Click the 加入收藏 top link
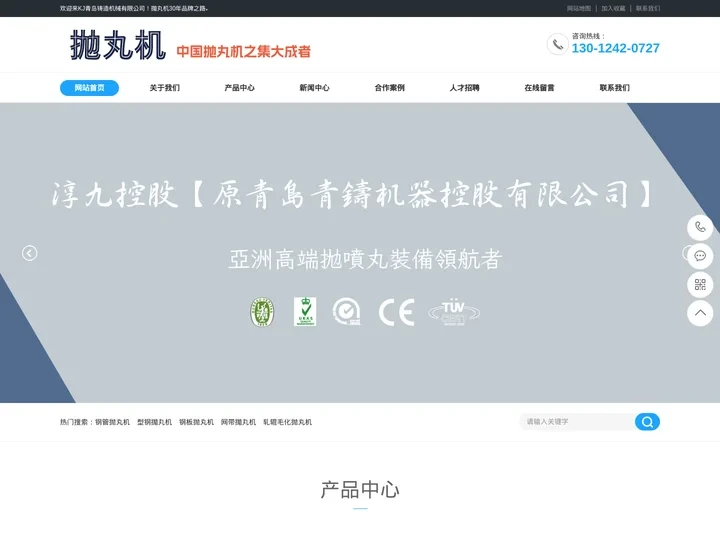The image size is (720, 540). pos(613,8)
